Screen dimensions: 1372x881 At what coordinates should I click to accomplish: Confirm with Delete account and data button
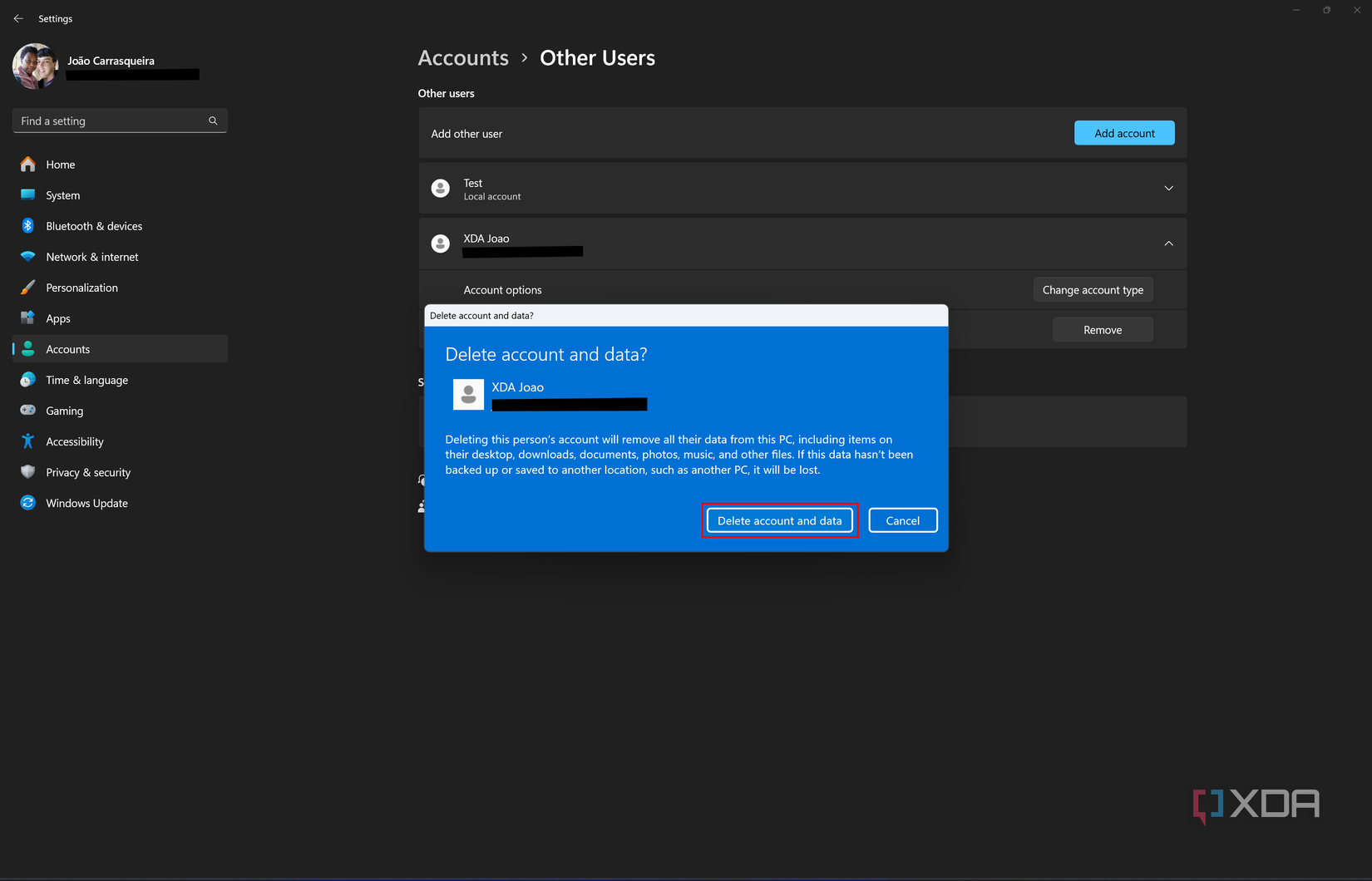click(779, 520)
